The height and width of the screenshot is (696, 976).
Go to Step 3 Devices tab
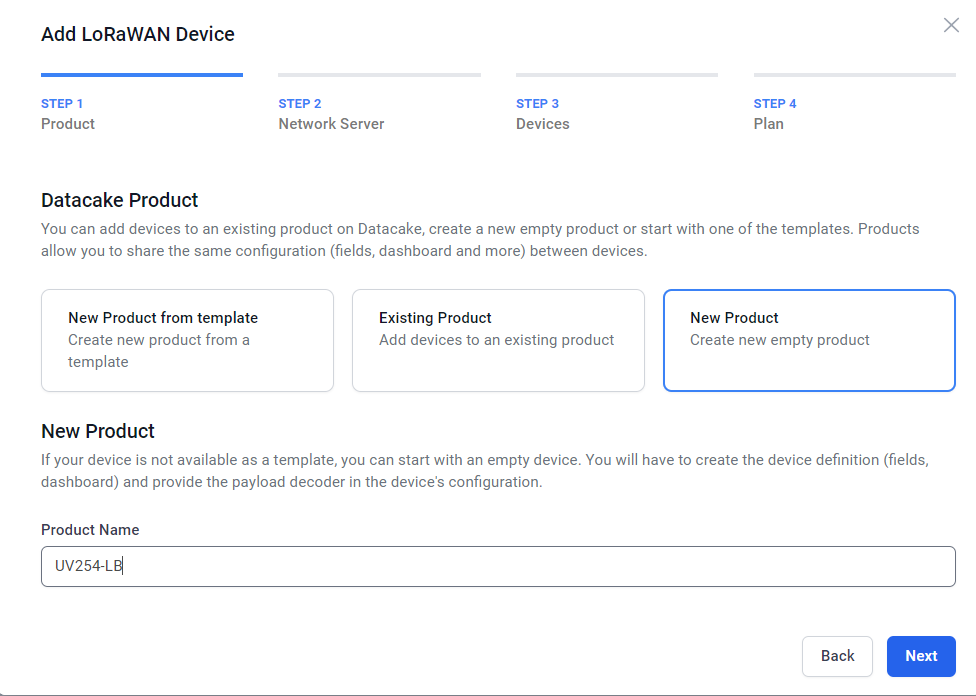617,103
